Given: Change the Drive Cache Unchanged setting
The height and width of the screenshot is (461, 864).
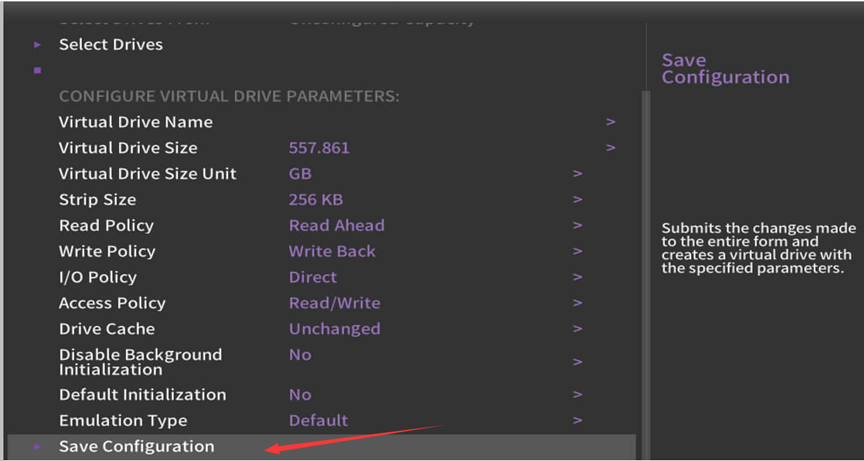Looking at the screenshot, I should (x=334, y=330).
